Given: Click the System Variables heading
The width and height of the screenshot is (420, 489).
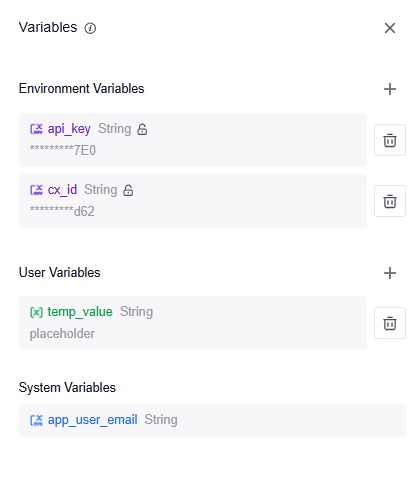Looking at the screenshot, I should 67,388.
